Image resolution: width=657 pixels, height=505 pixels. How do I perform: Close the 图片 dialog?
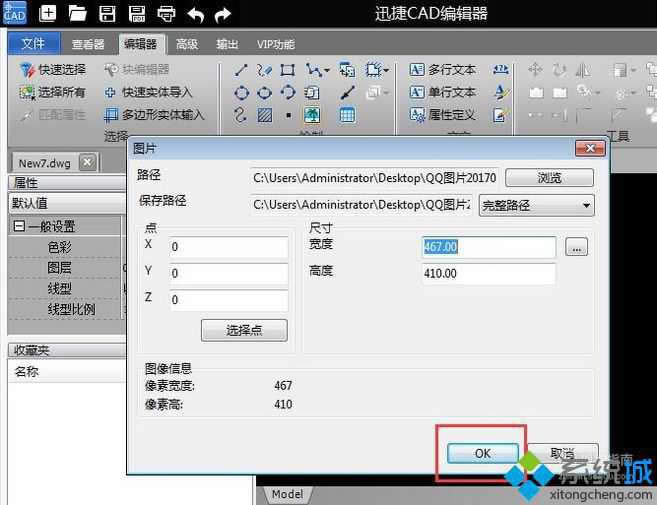pos(590,148)
